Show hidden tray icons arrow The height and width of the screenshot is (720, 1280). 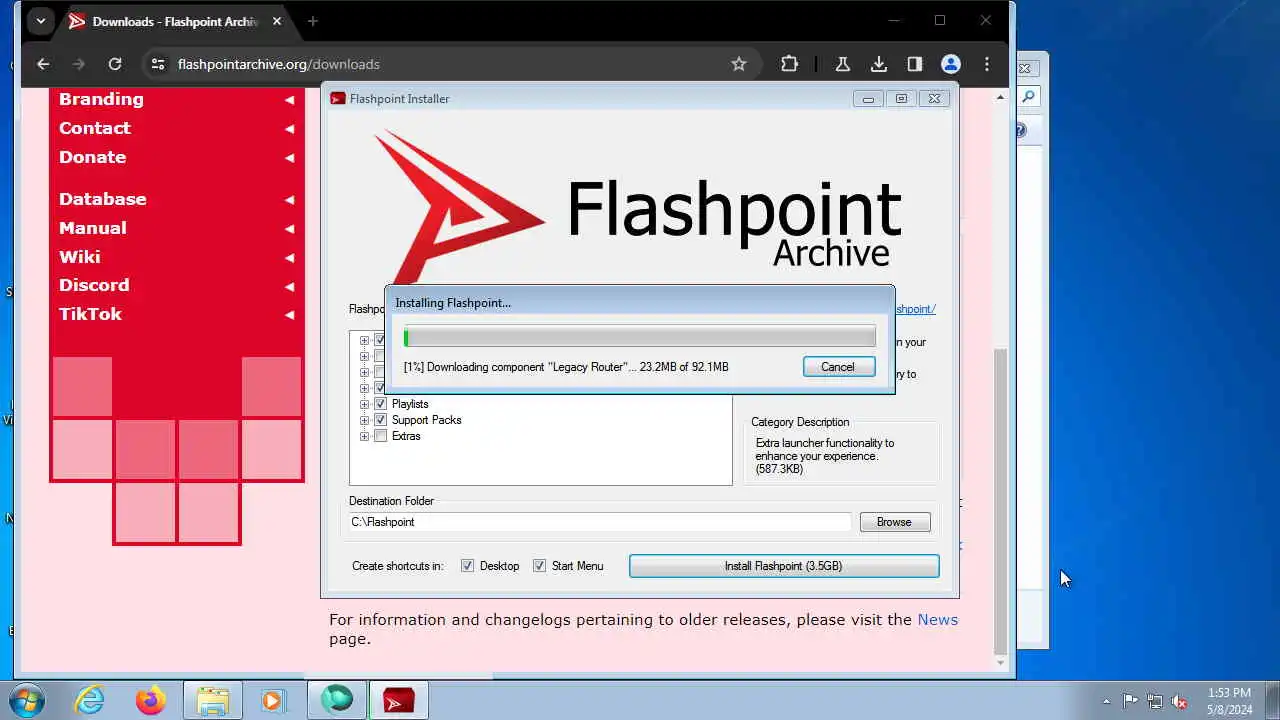[1106, 701]
